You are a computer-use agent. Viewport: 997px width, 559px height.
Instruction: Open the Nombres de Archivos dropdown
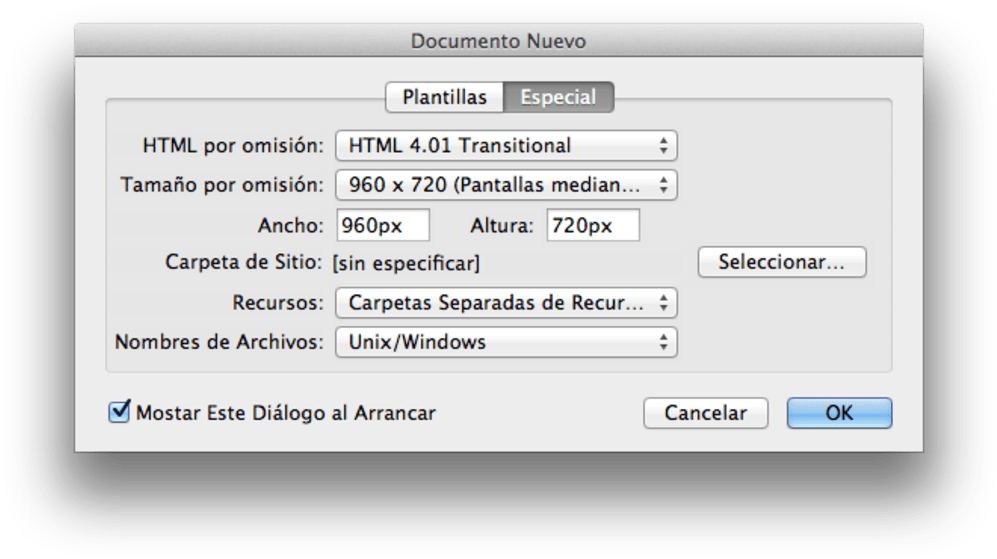pos(506,342)
